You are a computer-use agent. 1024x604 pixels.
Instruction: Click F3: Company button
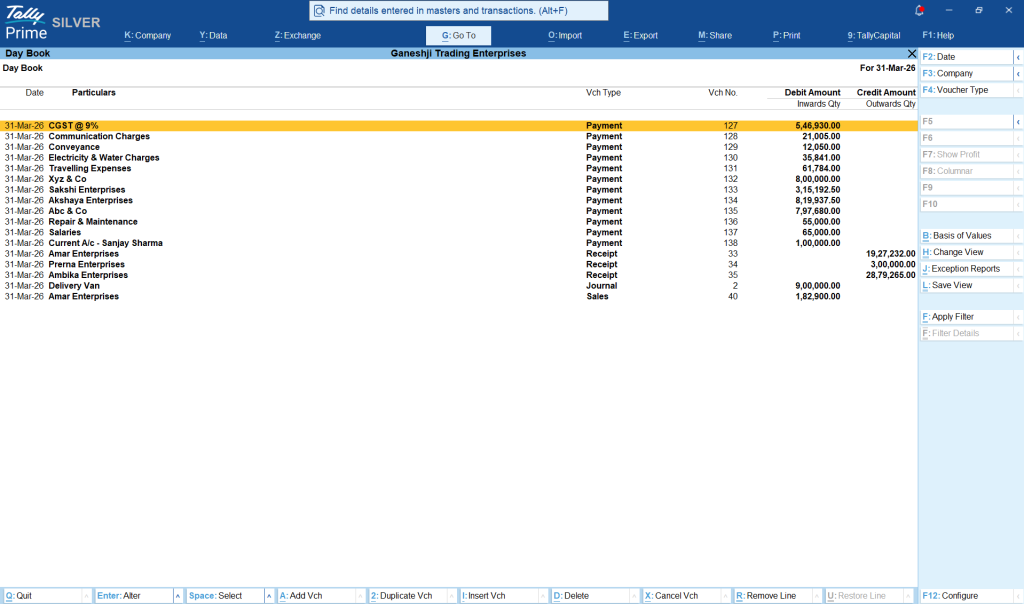tap(967, 73)
